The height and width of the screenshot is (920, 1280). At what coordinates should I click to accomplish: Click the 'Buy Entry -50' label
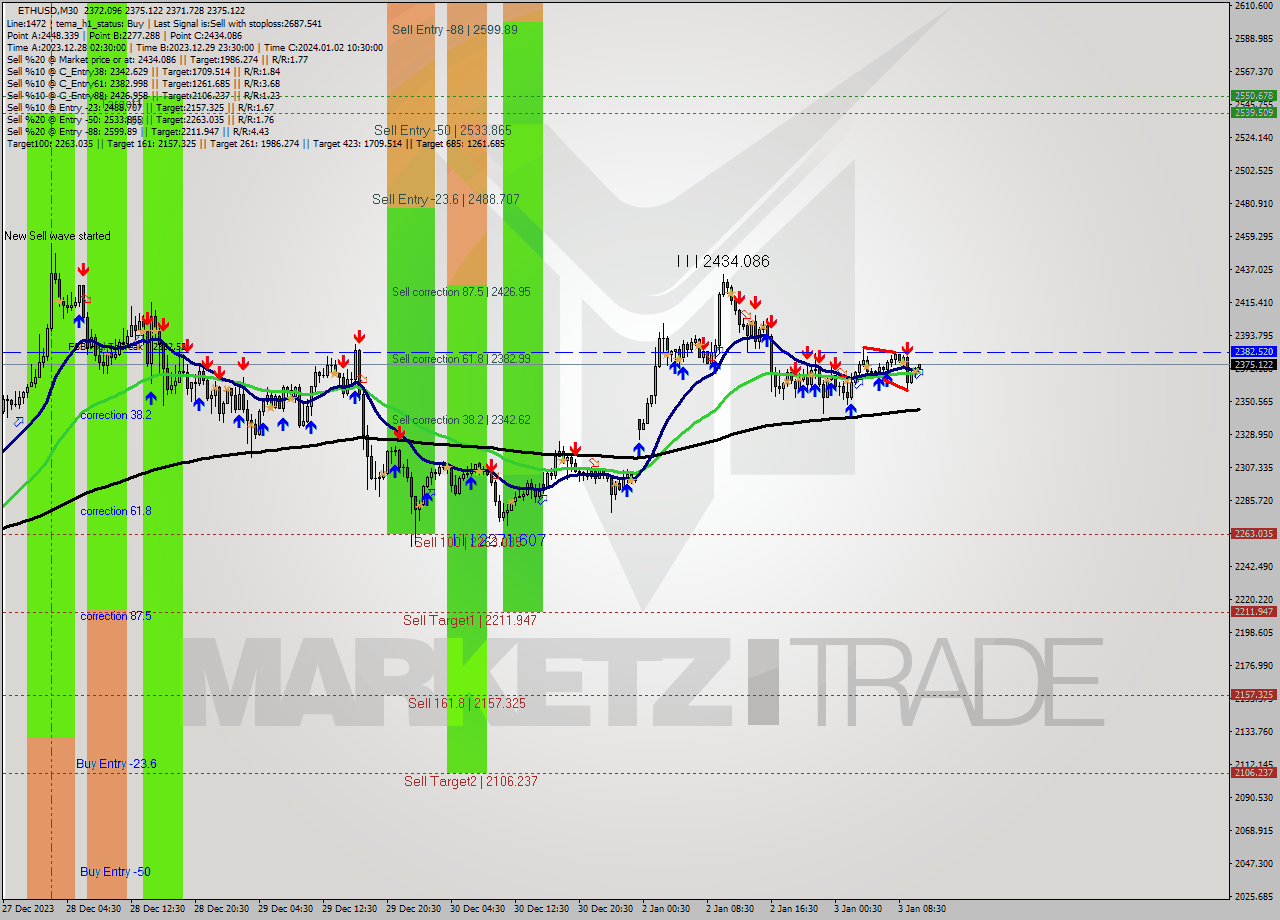[115, 872]
